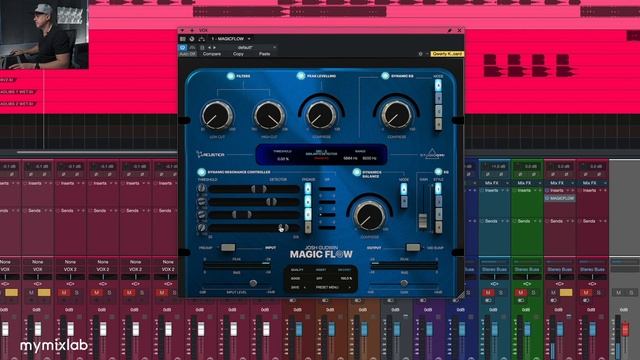Open the 1 - MAGICFLOW plugin selector dropdown
This screenshot has width=640, height=360.
point(231,39)
